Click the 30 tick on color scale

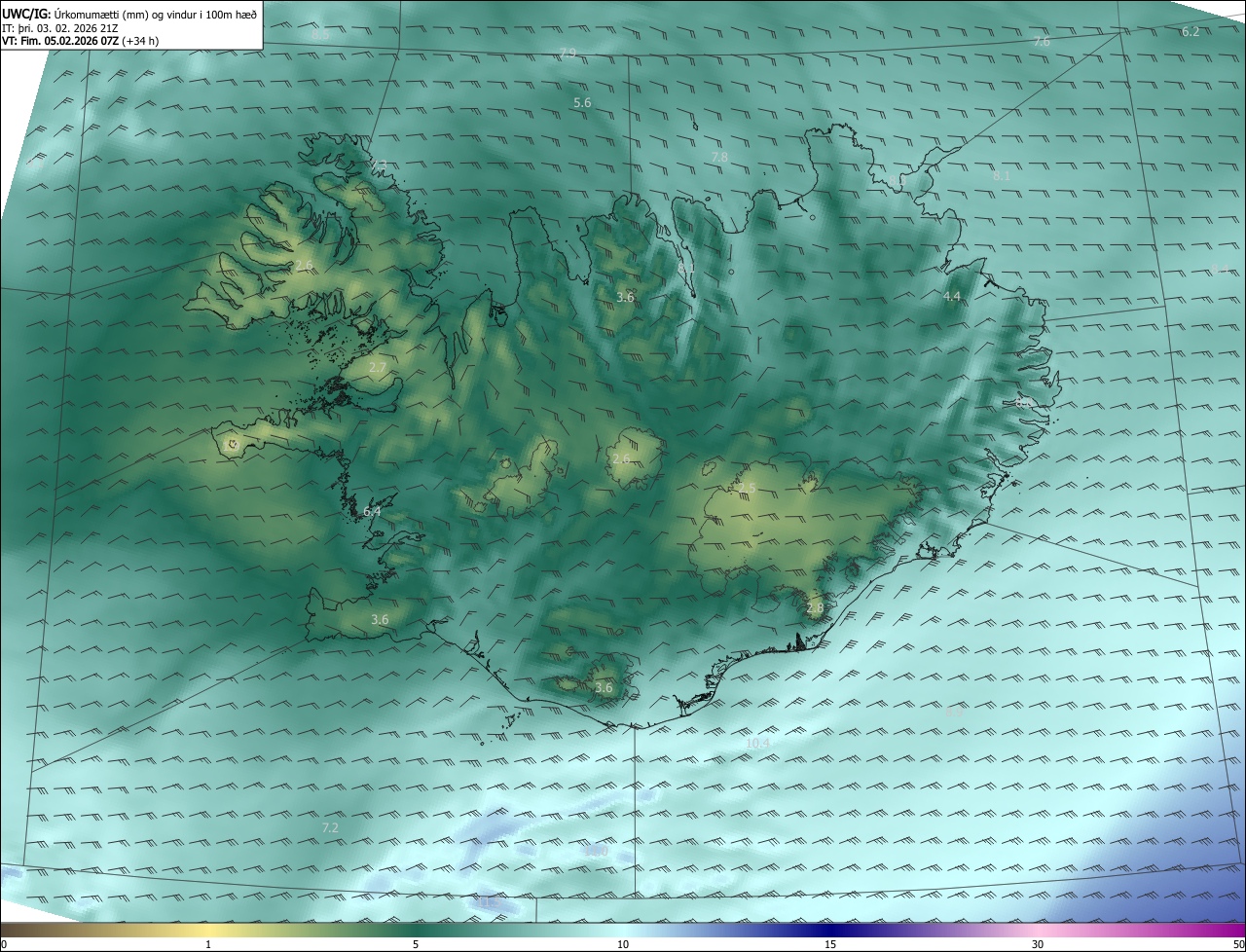click(1038, 944)
